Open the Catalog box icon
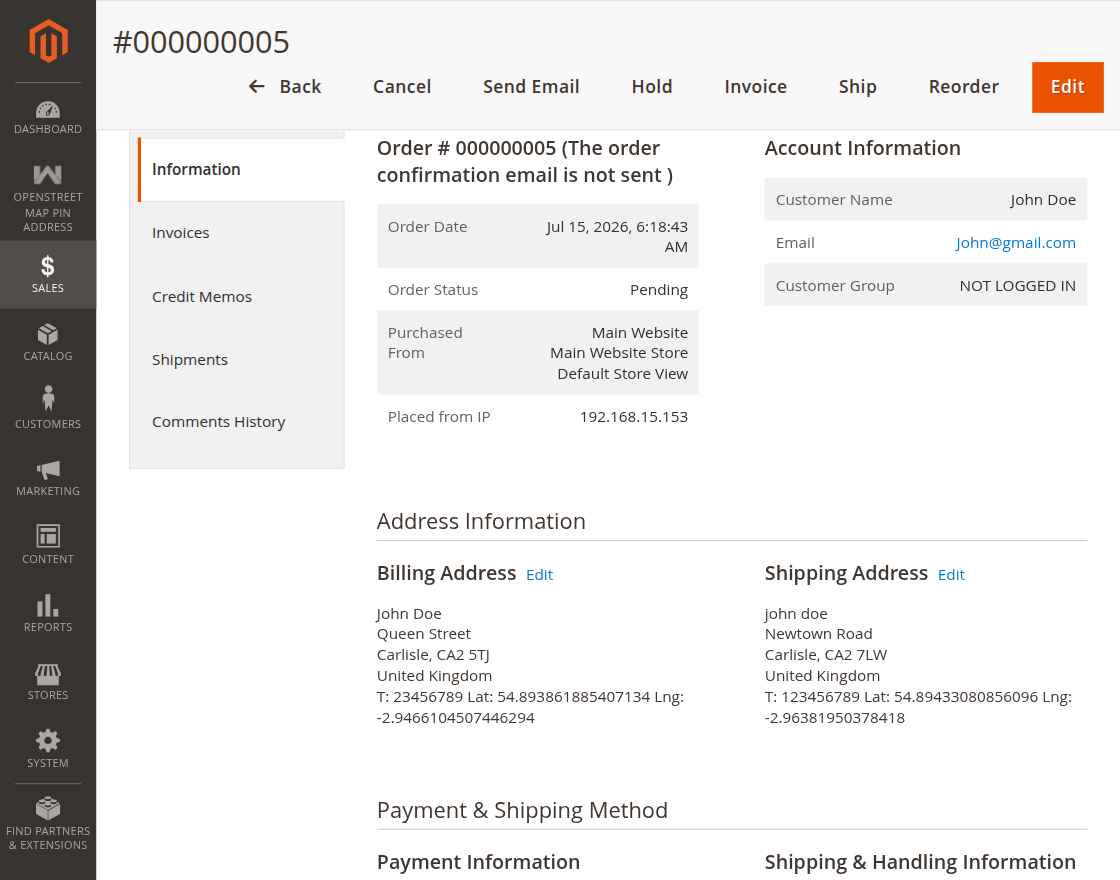Screen dimensions: 1120x880 [48, 334]
